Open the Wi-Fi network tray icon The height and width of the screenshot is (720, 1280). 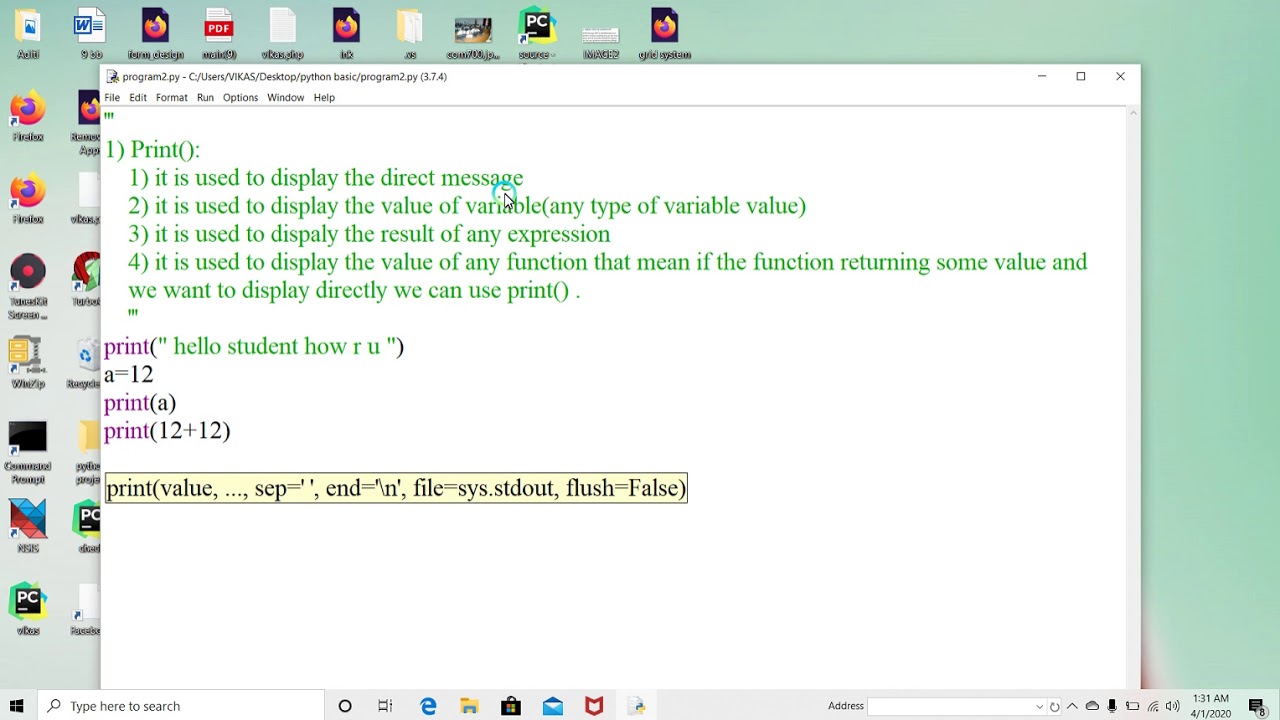tap(1153, 706)
